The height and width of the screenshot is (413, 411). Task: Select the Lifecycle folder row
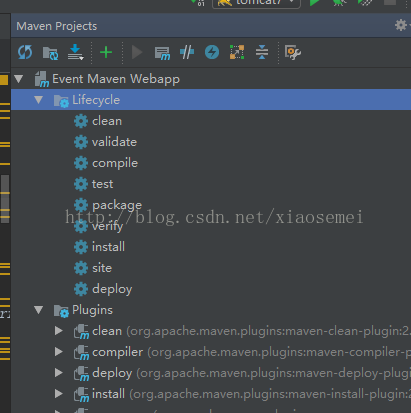click(211, 100)
